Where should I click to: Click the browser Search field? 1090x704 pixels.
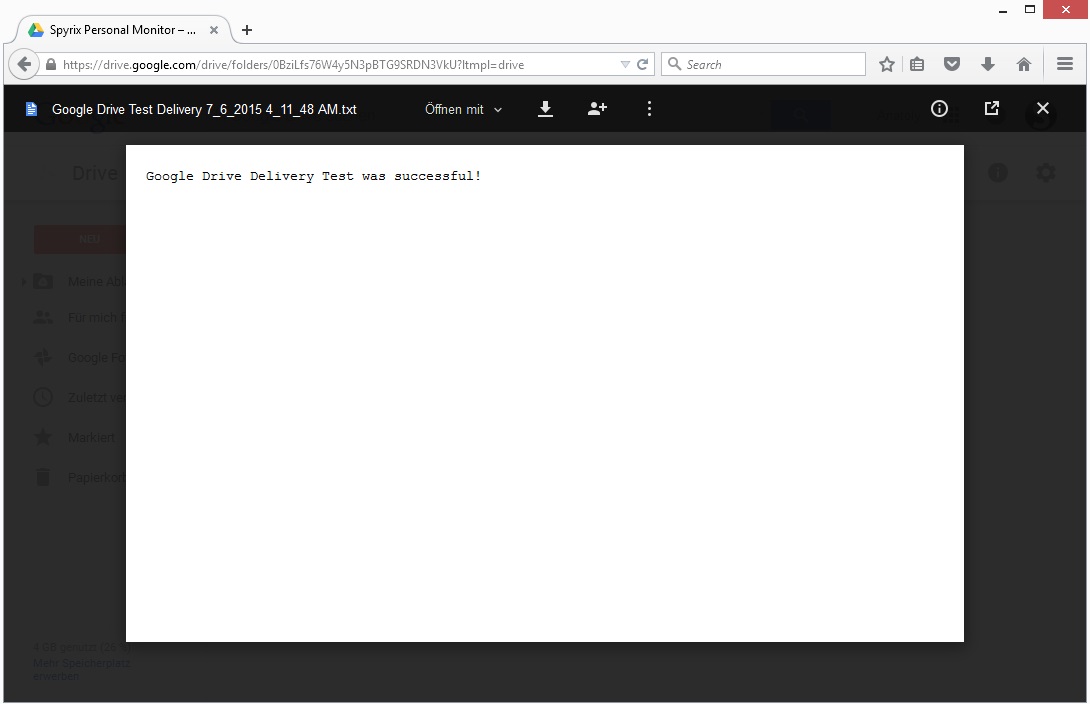[763, 65]
